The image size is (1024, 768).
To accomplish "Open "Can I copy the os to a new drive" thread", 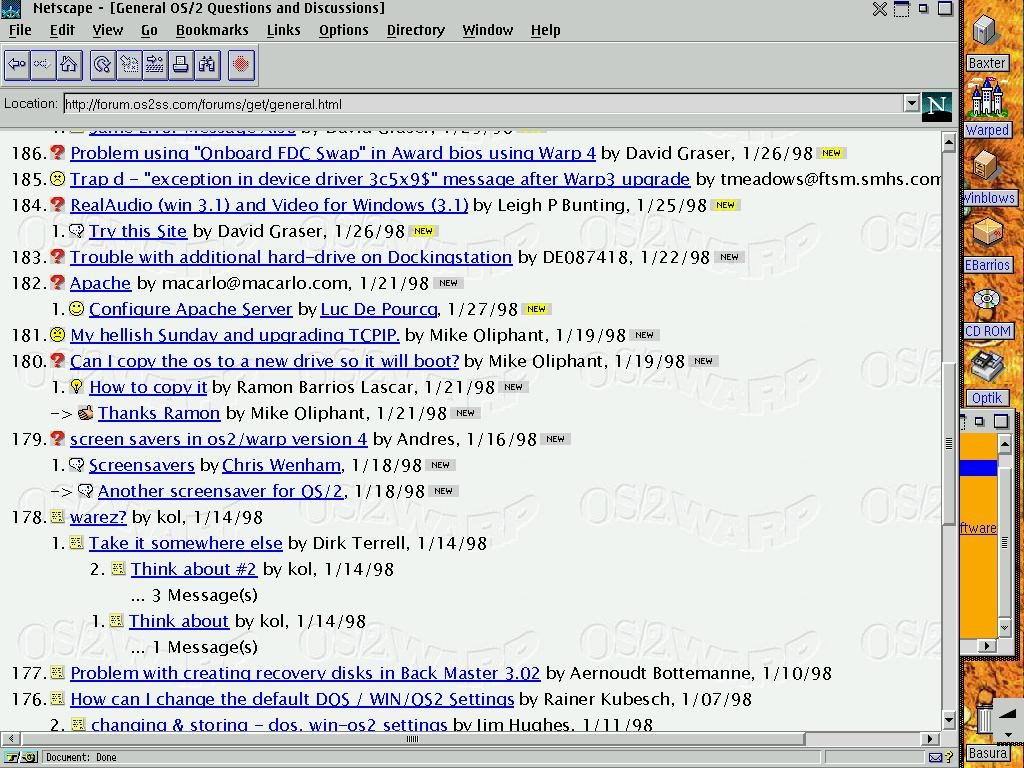I will coord(264,361).
